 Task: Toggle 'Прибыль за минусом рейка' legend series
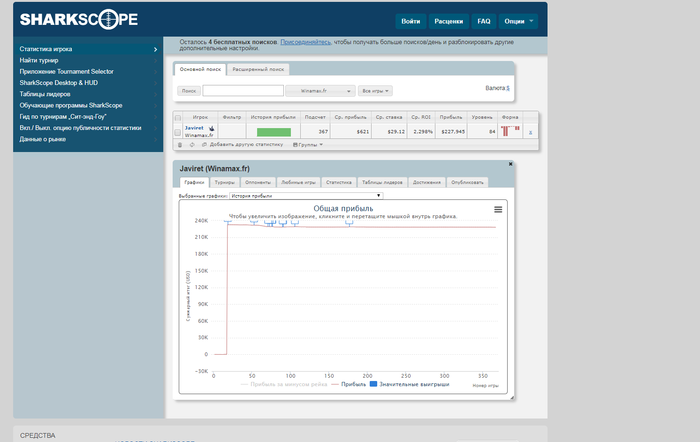tap(284, 384)
